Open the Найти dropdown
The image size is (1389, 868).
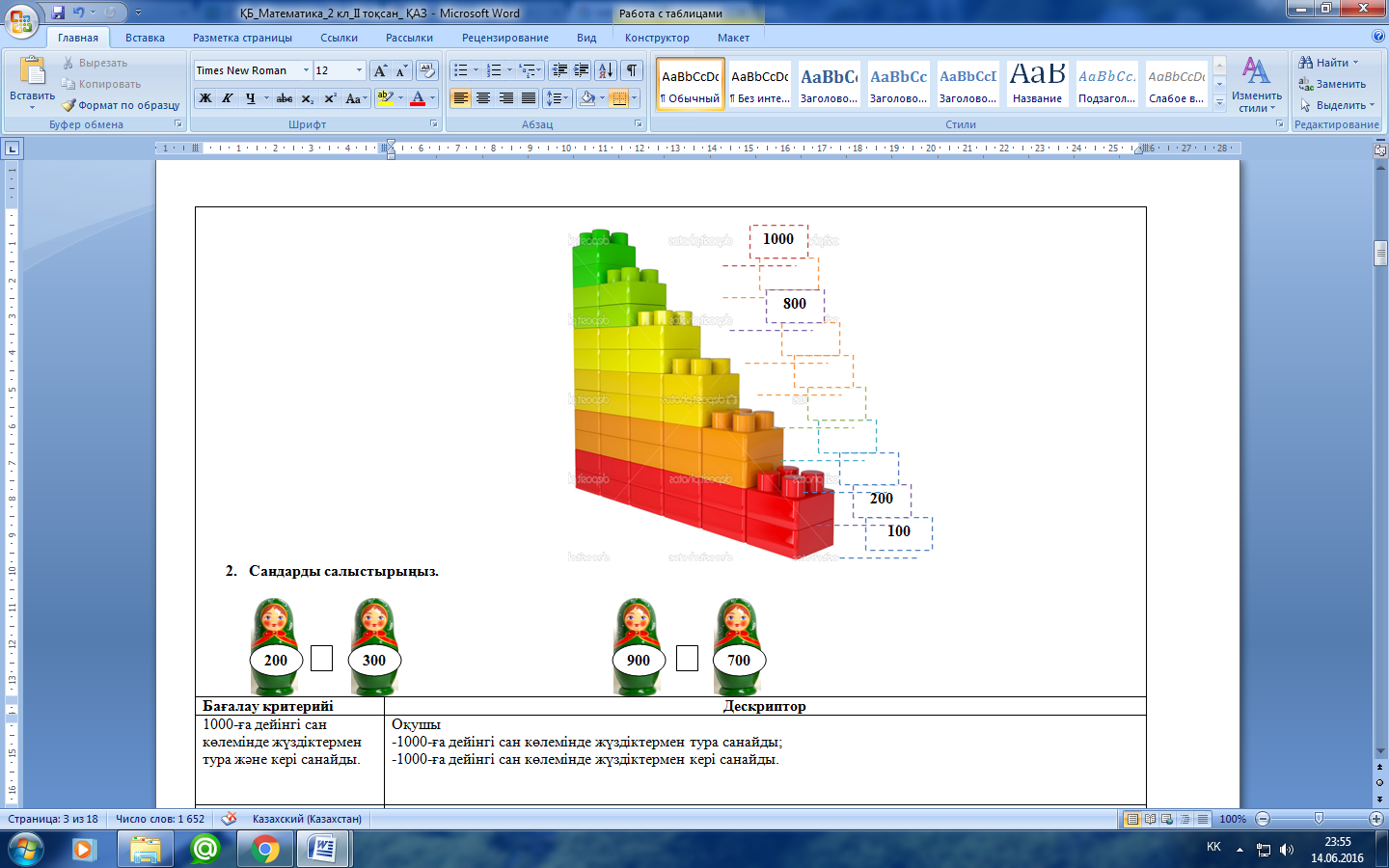(1354, 63)
